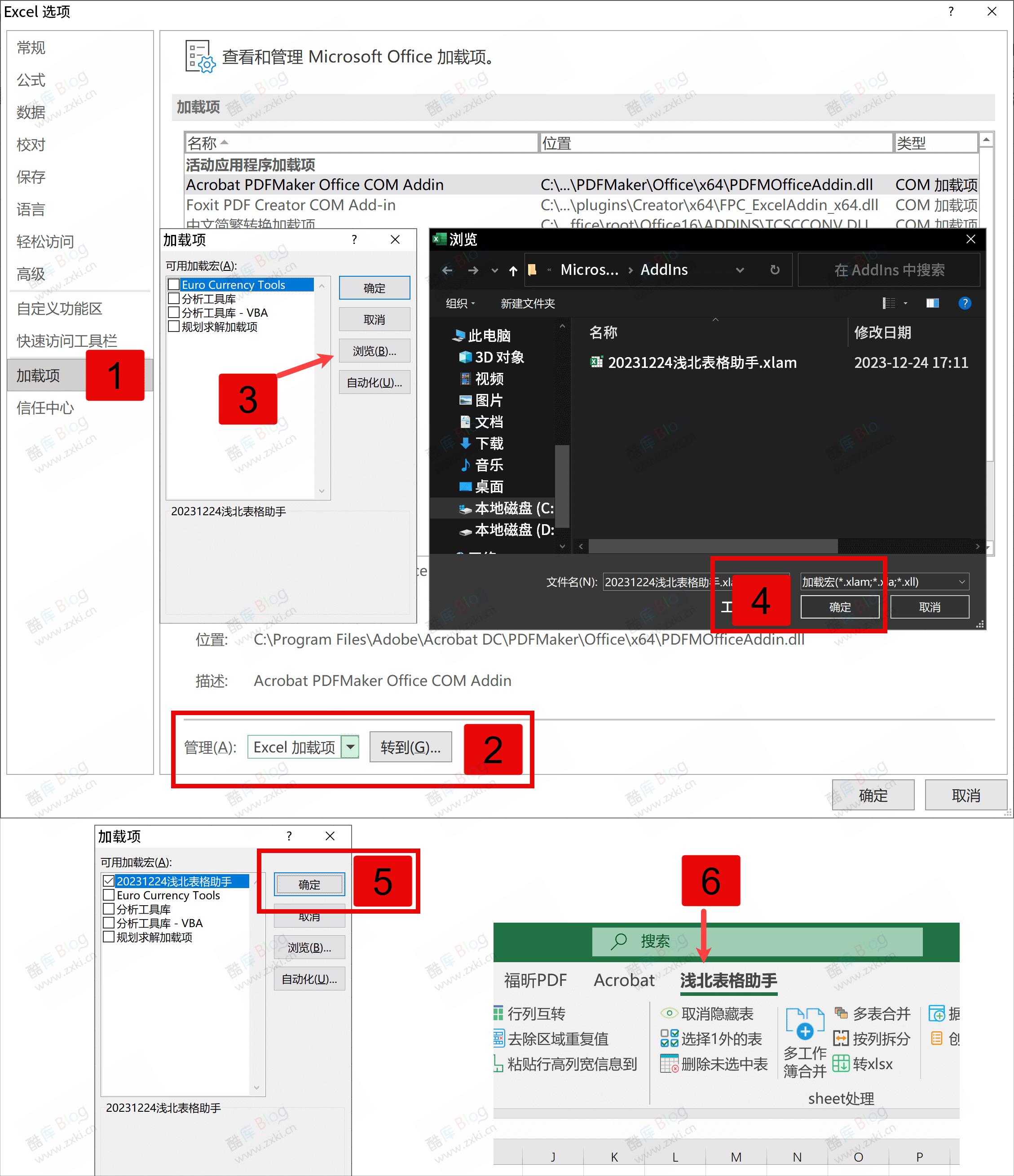Screen dimensions: 1014x1176
Task: Click the 去除区域重复值 icon
Action: [499, 1039]
